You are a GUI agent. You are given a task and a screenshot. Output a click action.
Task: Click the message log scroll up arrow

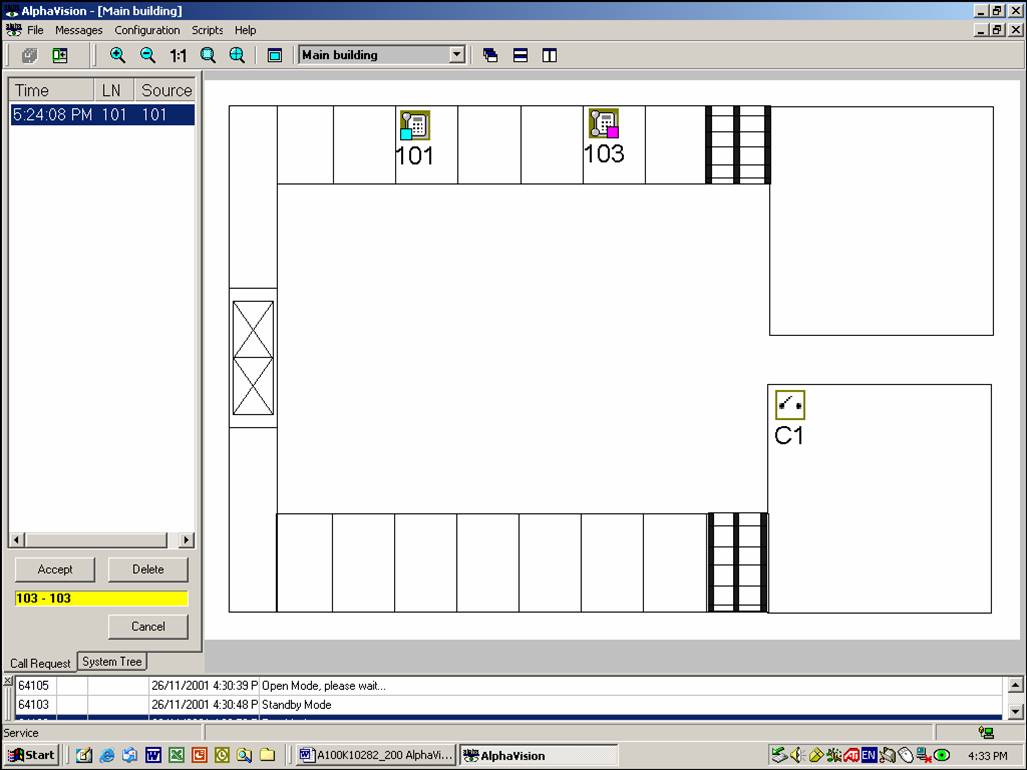(x=1015, y=685)
